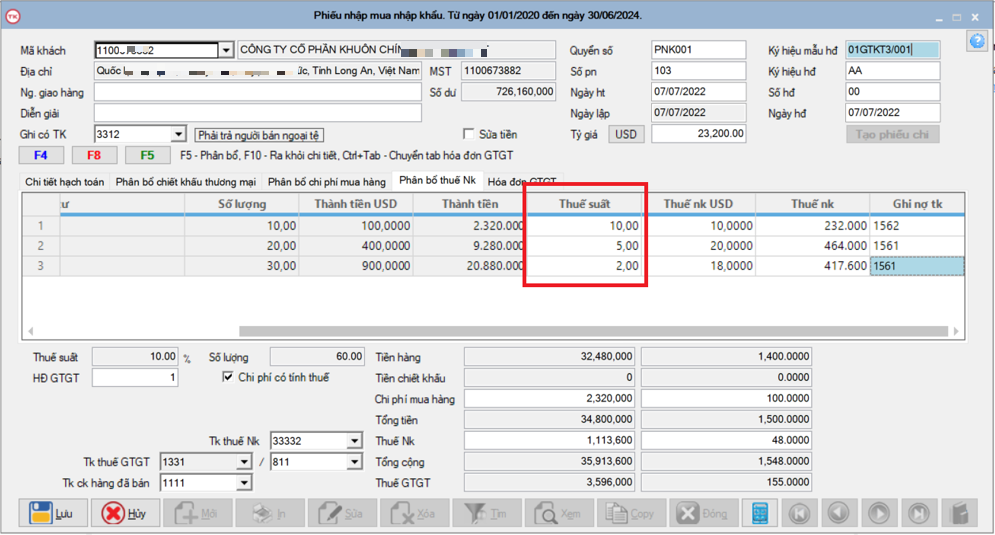Open the Tk thuế Nk dropdown
This screenshot has width=995, height=535.
coord(354,441)
